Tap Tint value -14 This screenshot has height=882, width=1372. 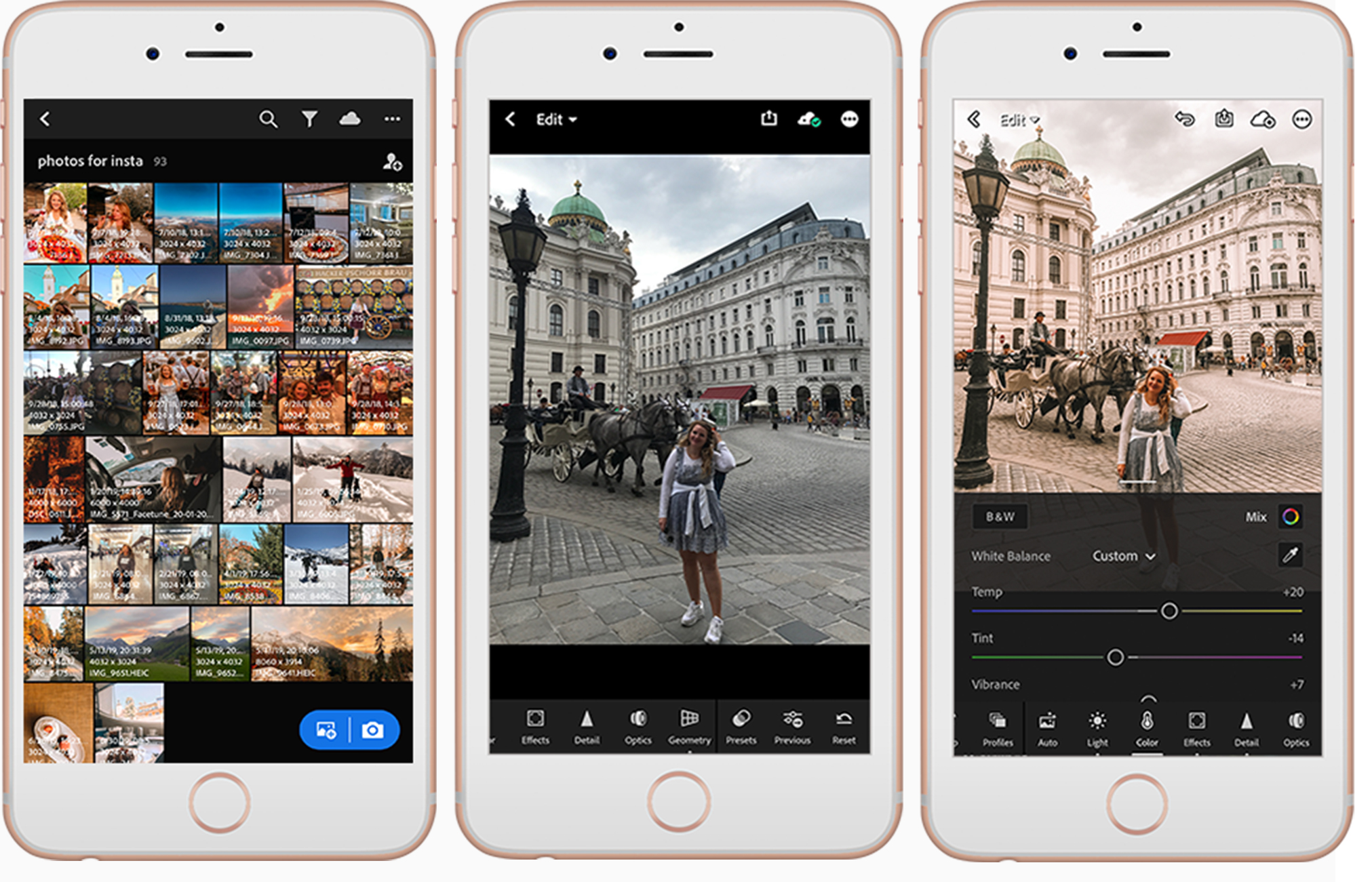click(1295, 638)
